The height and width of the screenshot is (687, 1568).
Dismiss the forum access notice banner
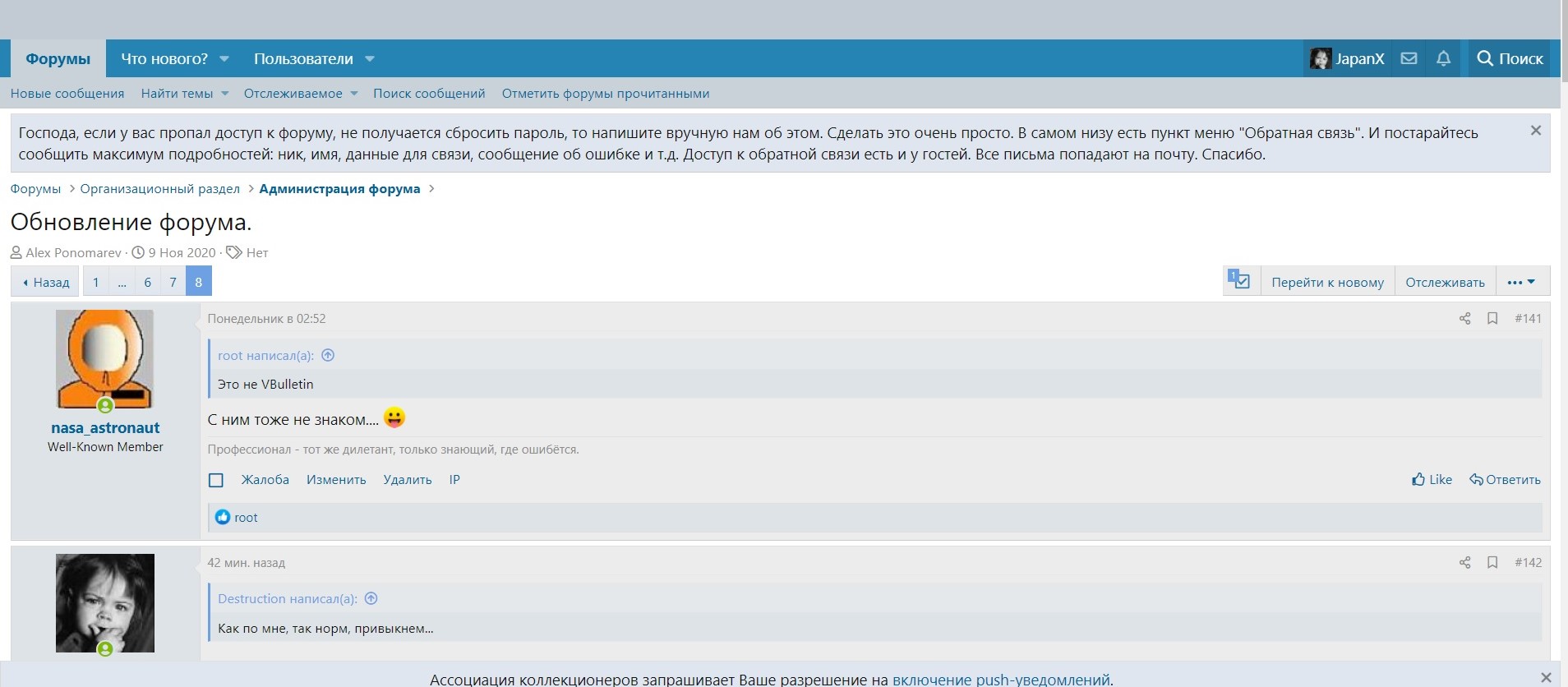[x=1535, y=131]
